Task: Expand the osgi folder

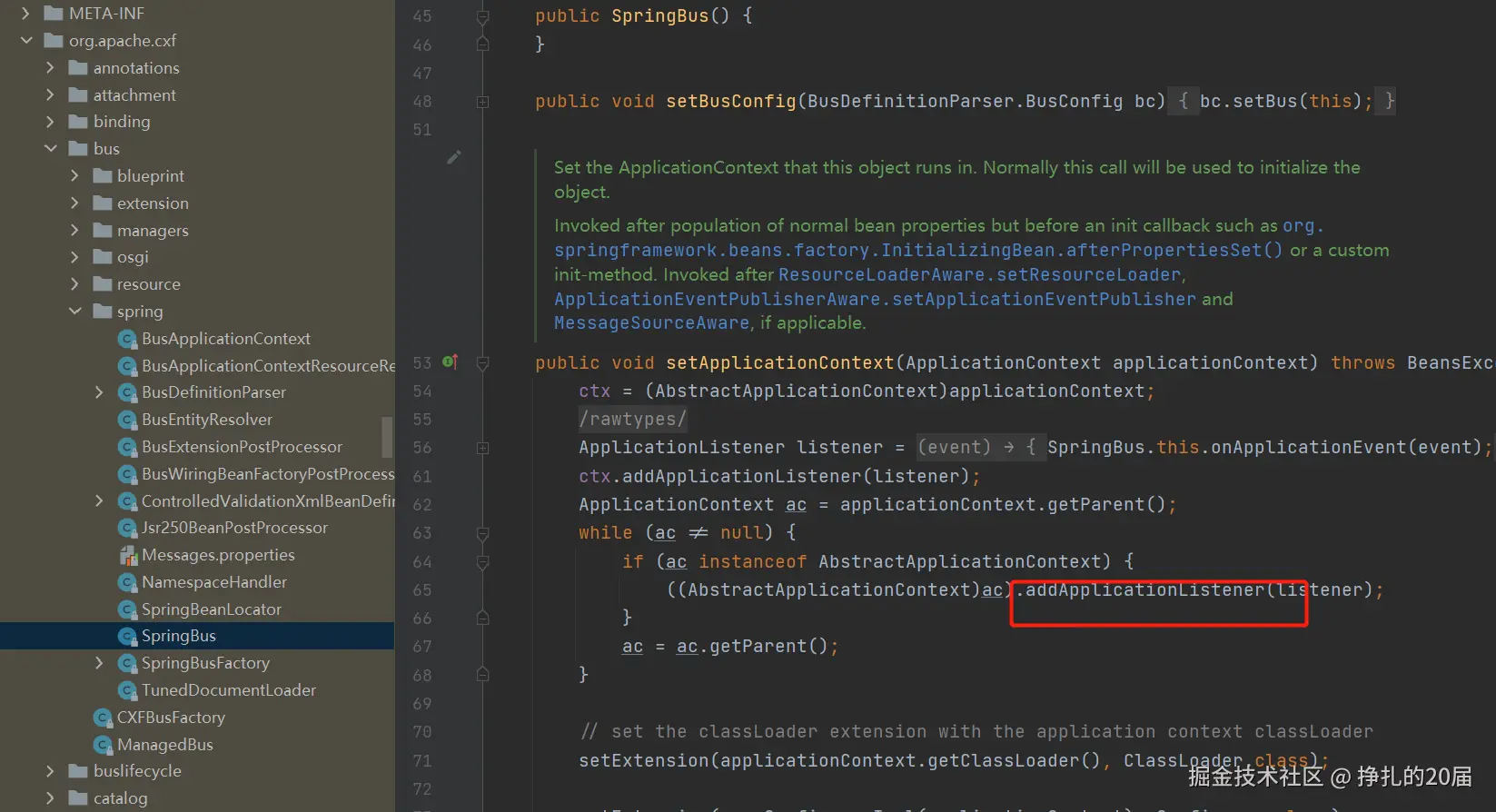Action: click(74, 258)
